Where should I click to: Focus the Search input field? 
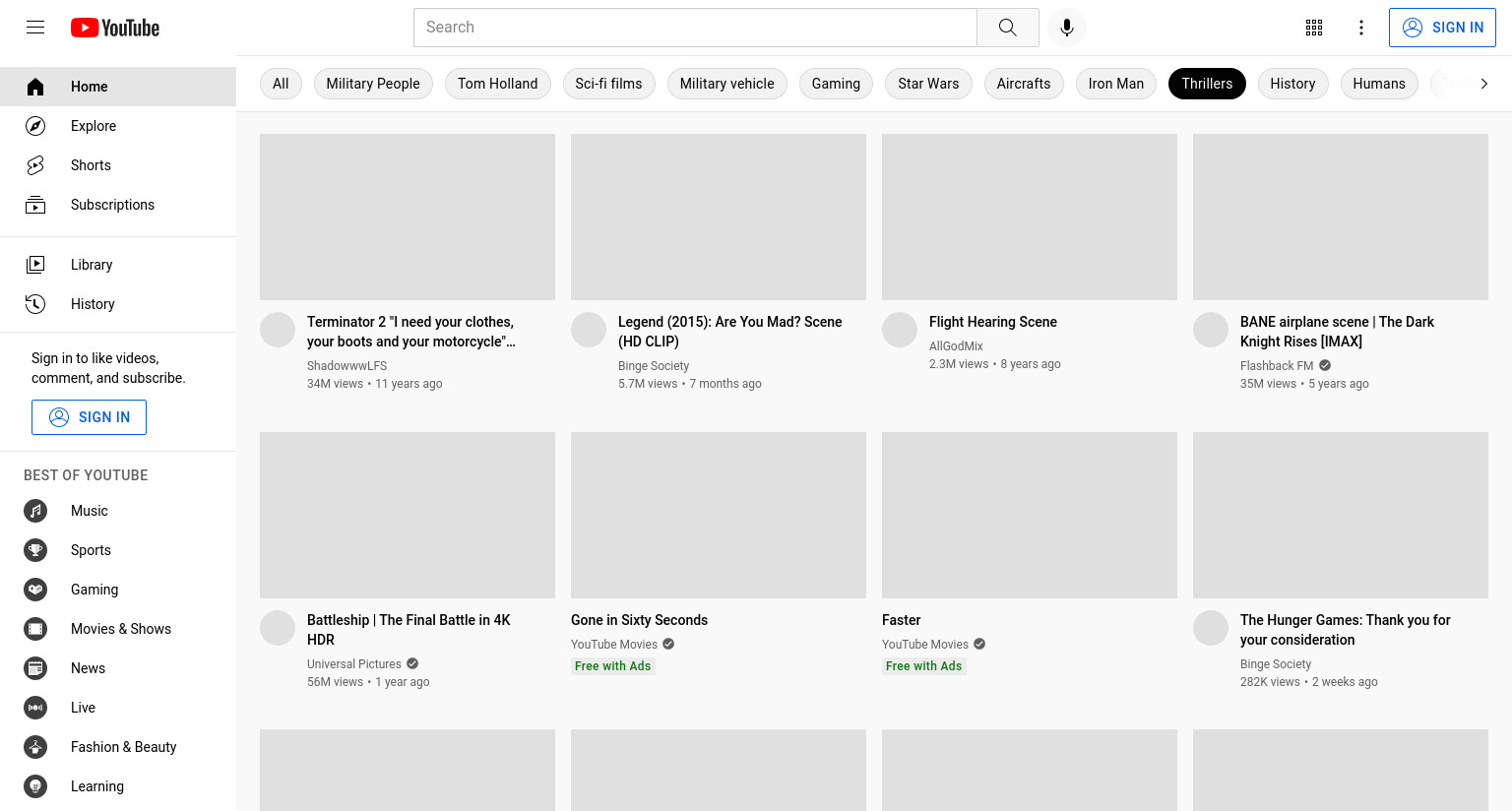[x=695, y=28]
